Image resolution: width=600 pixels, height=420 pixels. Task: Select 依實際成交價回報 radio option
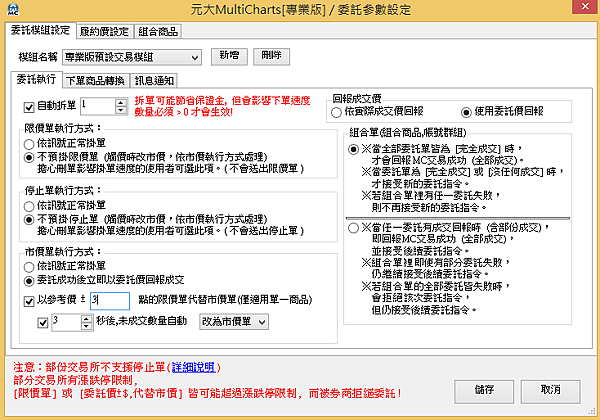[336, 112]
